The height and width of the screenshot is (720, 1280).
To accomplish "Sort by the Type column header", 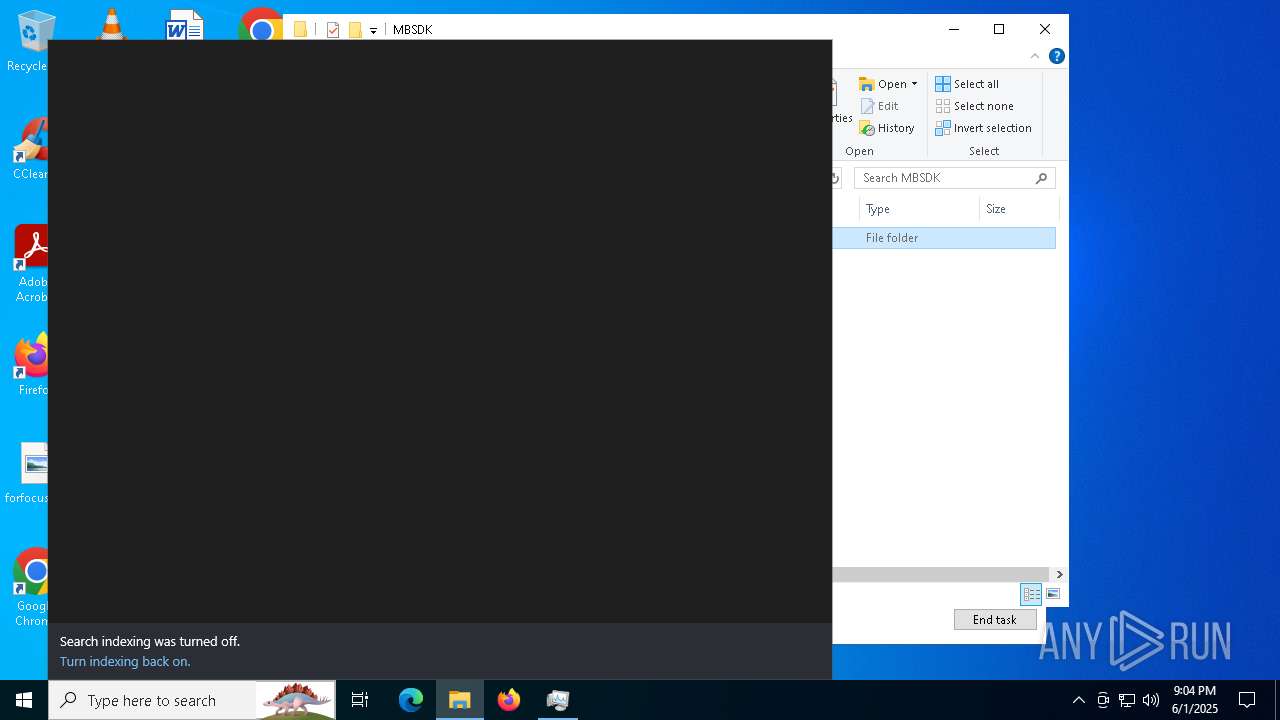I will coord(918,209).
